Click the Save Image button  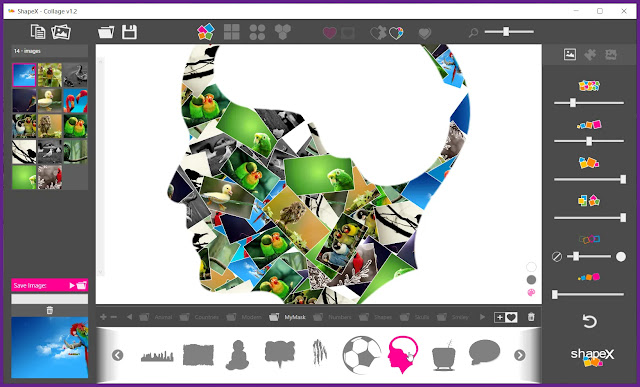click(49, 285)
